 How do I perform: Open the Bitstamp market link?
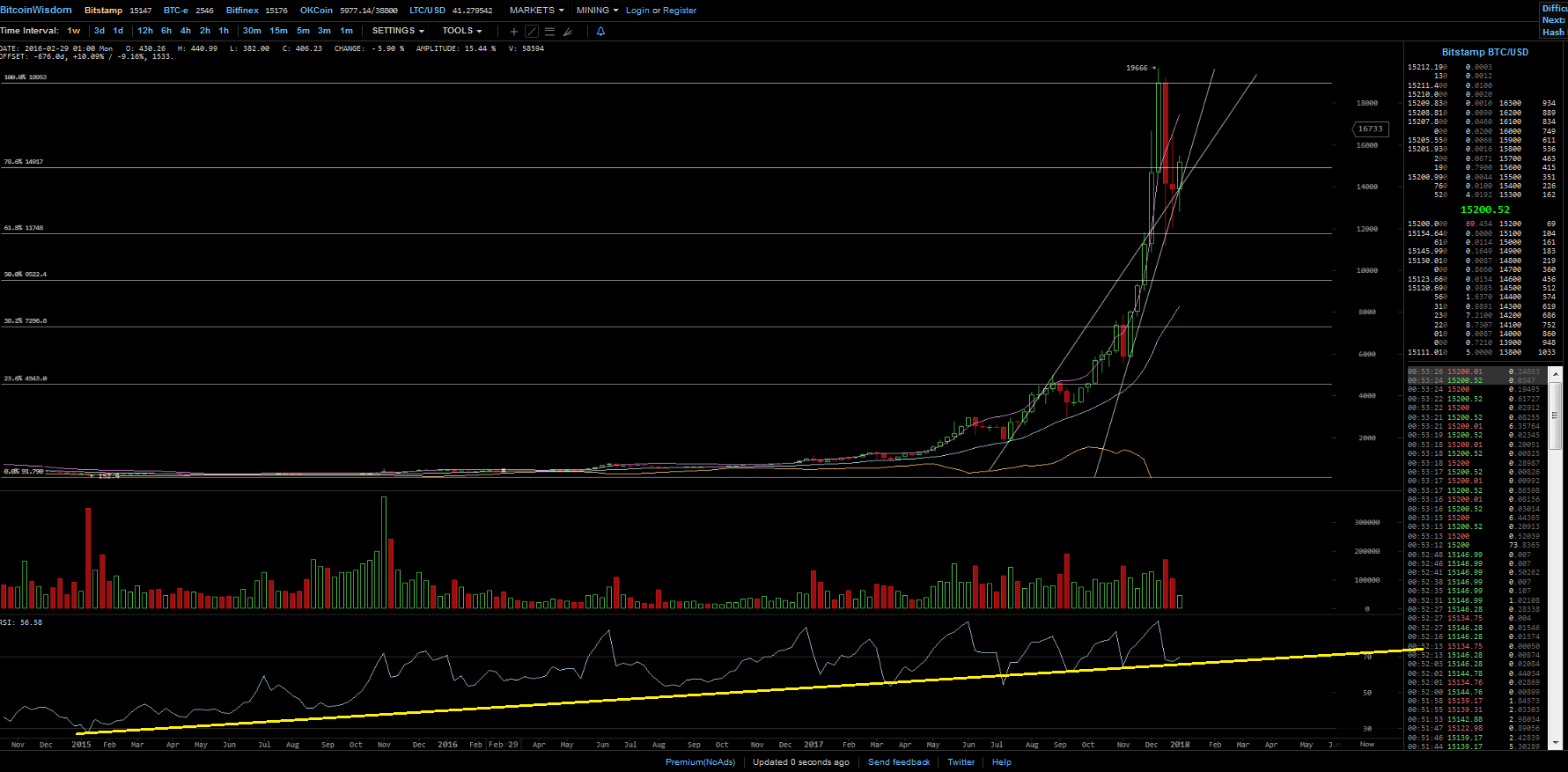click(103, 11)
